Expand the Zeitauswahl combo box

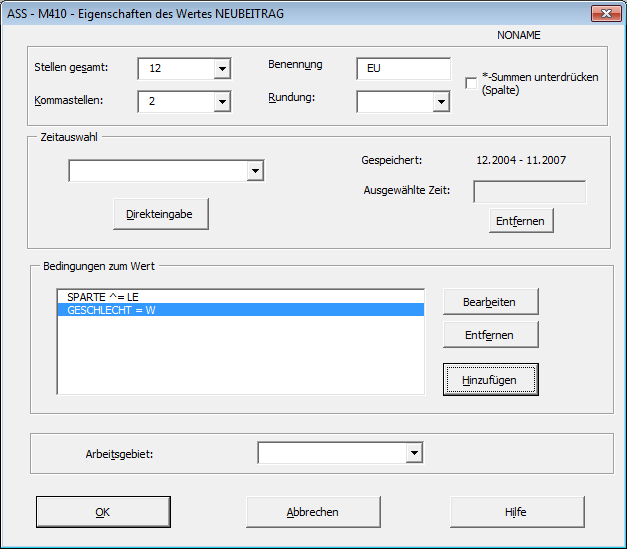click(x=255, y=172)
